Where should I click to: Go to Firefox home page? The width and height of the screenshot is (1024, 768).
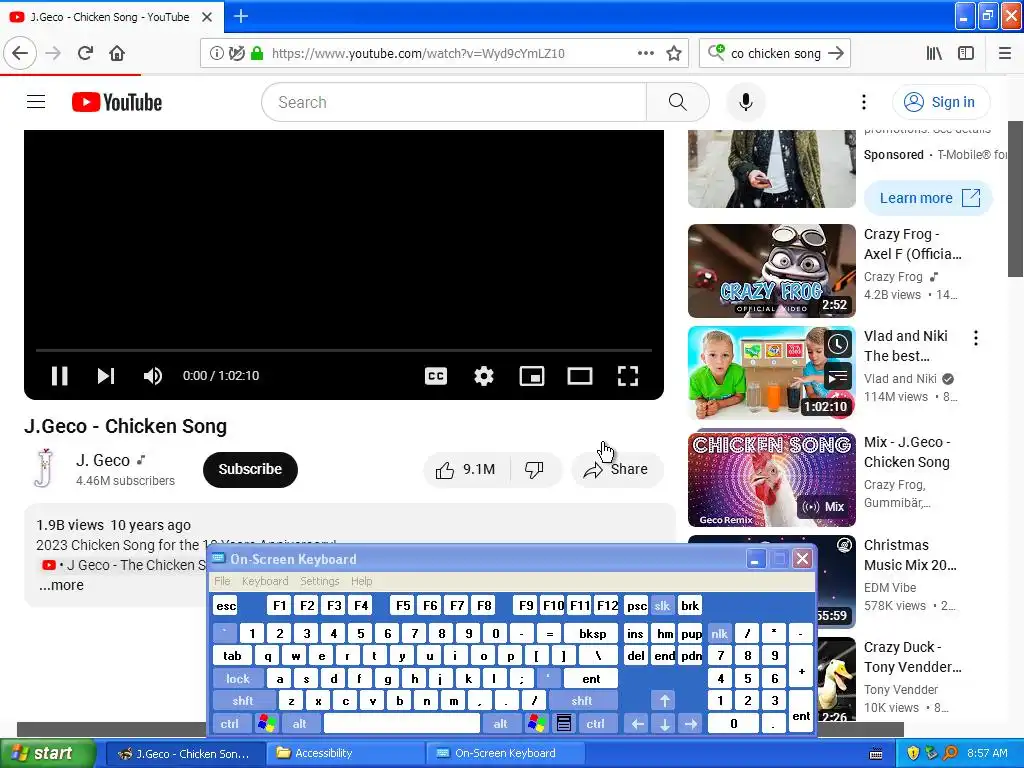[x=117, y=53]
